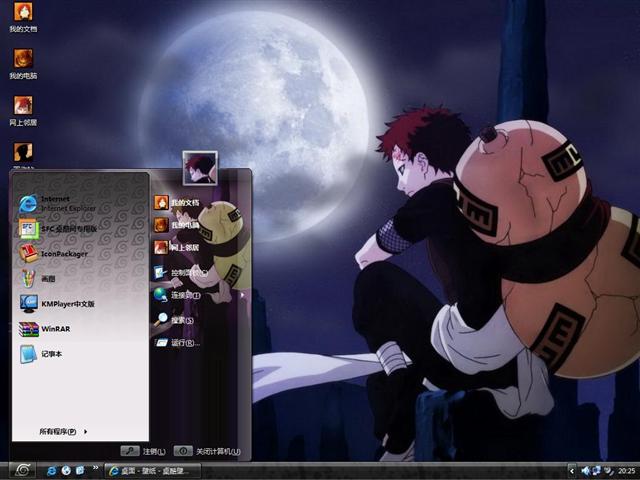This screenshot has height=480, width=640.
Task: Open 我的文档 desktop icon
Action: tap(23, 16)
